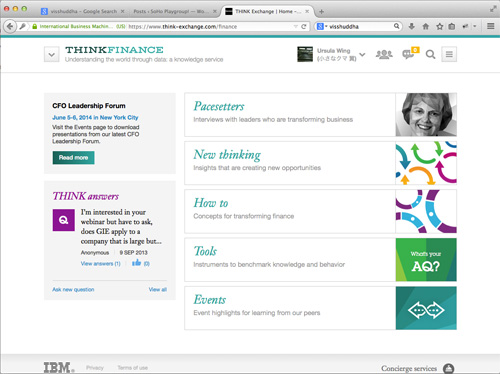The height and width of the screenshot is (374, 500).
Task: Click the Concierge services bell icon
Action: [x=448, y=368]
